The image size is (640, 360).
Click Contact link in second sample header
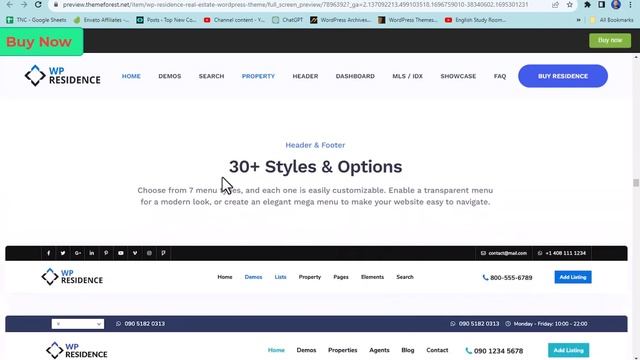pos(437,350)
